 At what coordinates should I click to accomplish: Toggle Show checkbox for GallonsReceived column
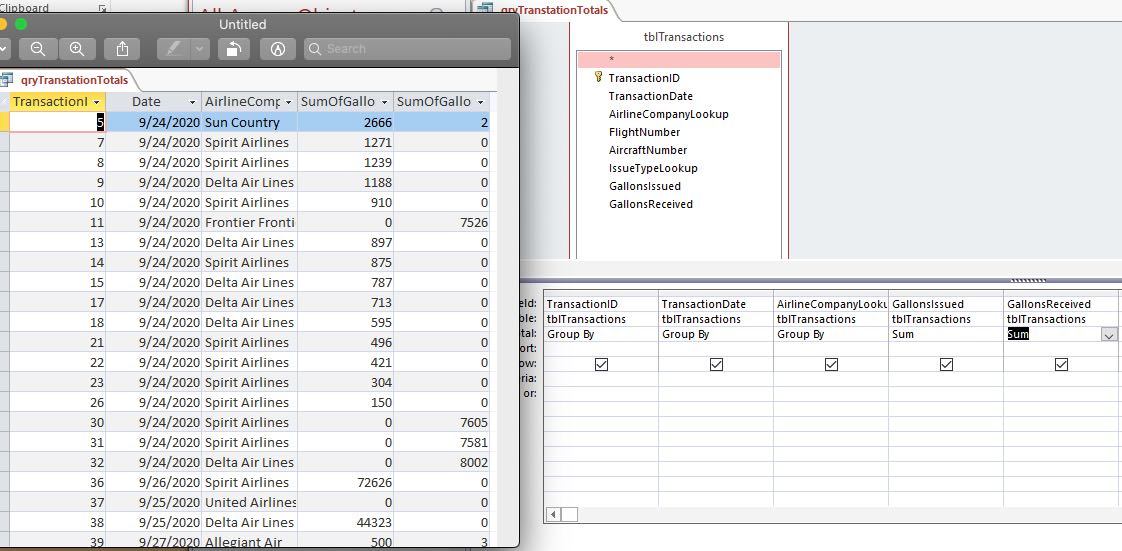pyautogui.click(x=1061, y=365)
